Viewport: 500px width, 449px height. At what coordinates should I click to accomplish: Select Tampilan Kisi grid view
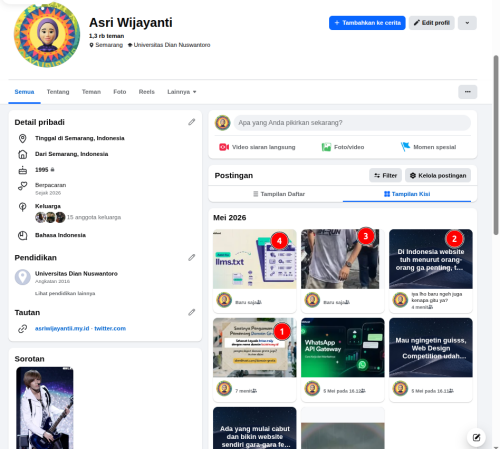point(407,194)
